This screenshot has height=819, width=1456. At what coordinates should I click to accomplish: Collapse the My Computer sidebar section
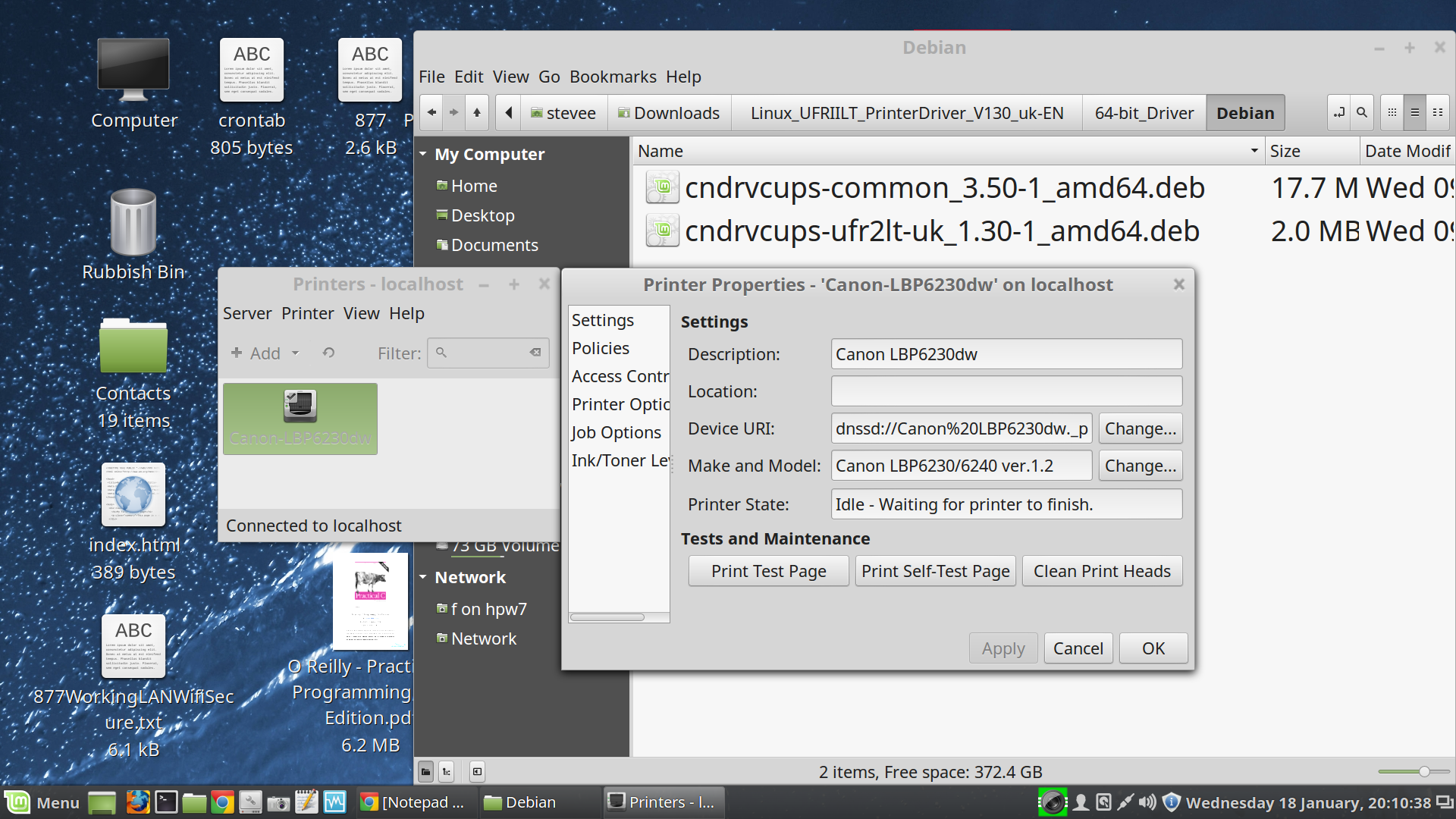tap(423, 154)
